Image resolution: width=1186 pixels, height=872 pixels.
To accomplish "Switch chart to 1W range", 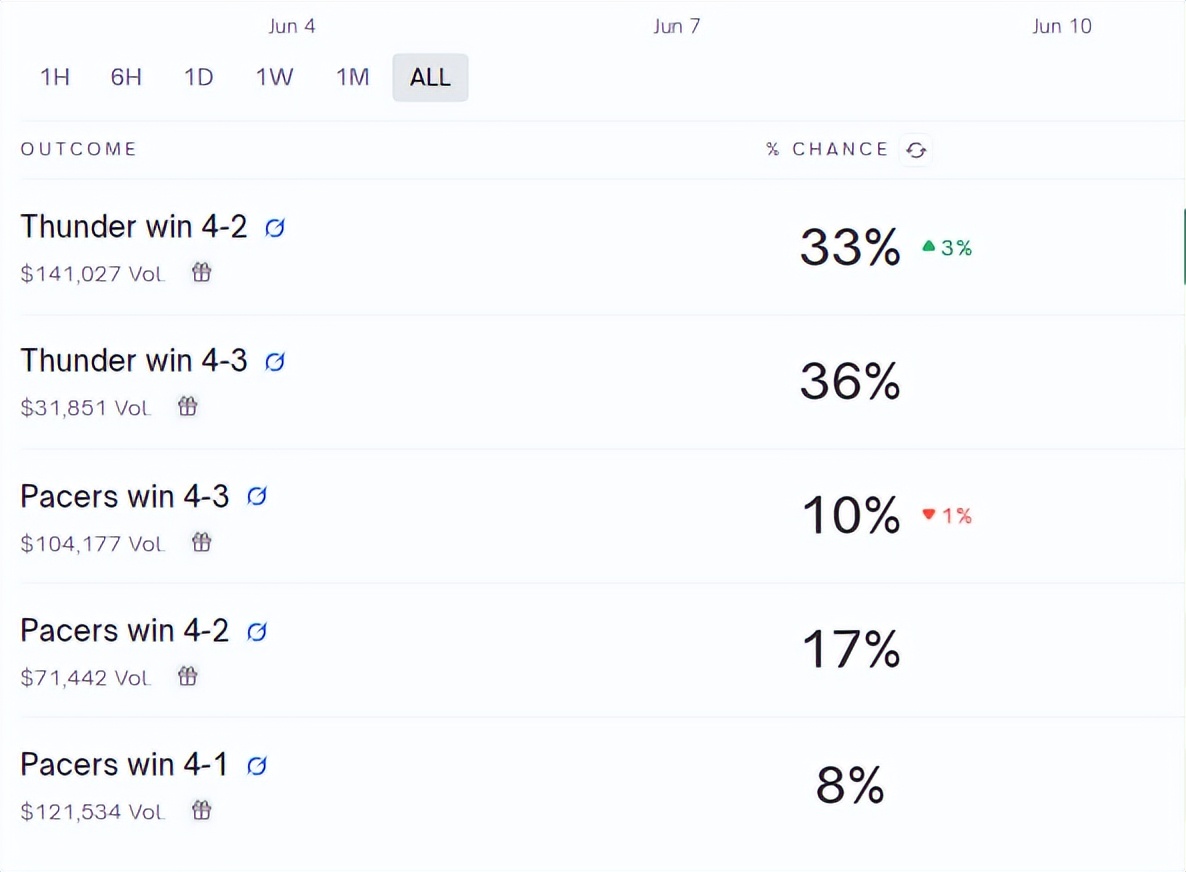I will coord(274,77).
